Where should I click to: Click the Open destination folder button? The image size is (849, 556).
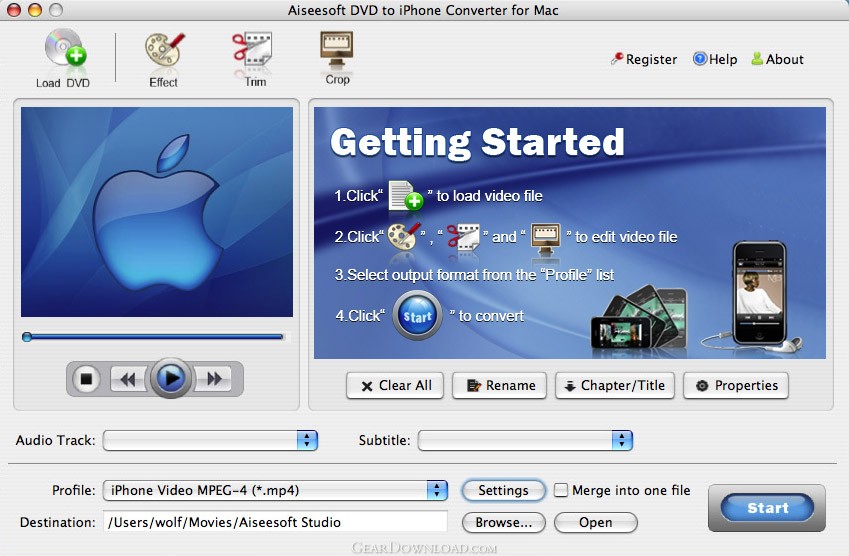[596, 522]
